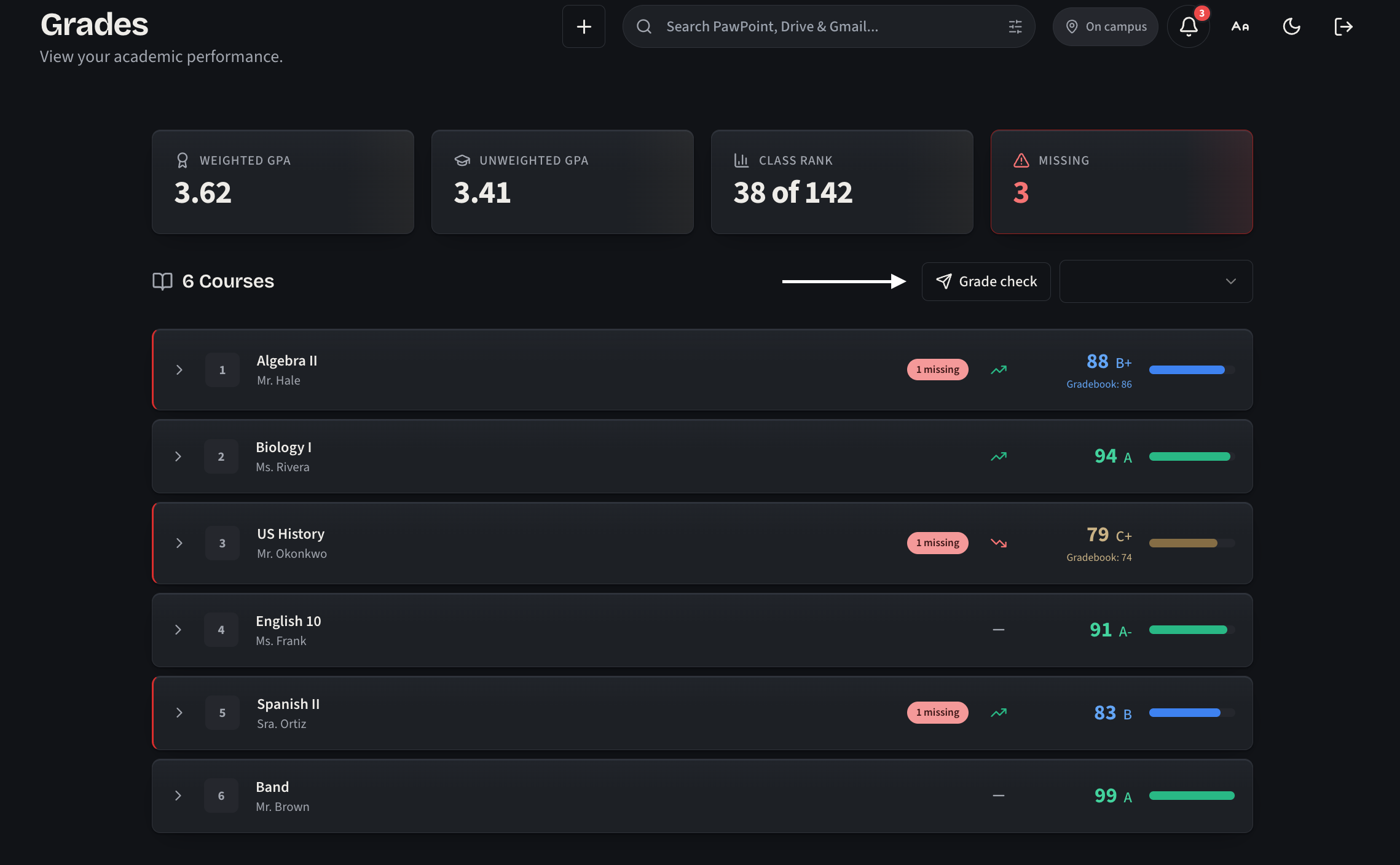
Task: Click the Missing warning triangle icon
Action: (1021, 160)
